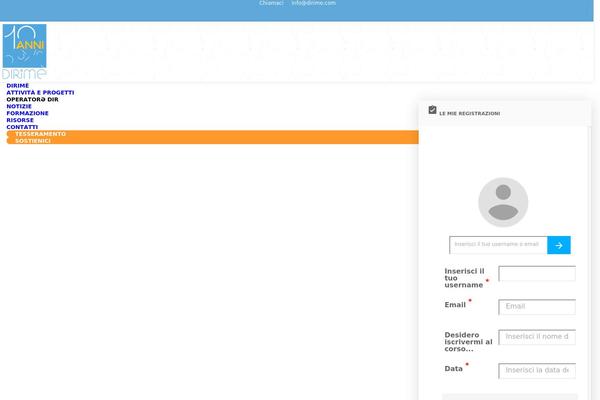The width and height of the screenshot is (600, 400).
Task: Click the Le Mie Registrazioni heading
Action: coord(470,114)
